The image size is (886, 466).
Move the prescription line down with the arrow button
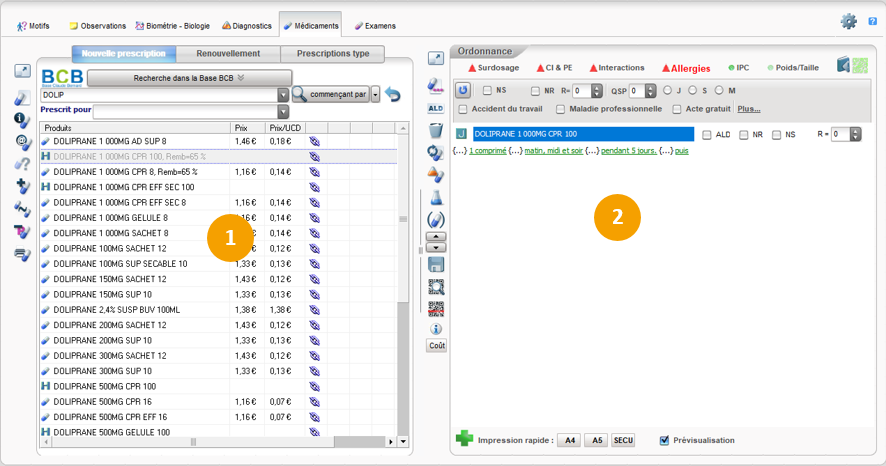point(436,247)
